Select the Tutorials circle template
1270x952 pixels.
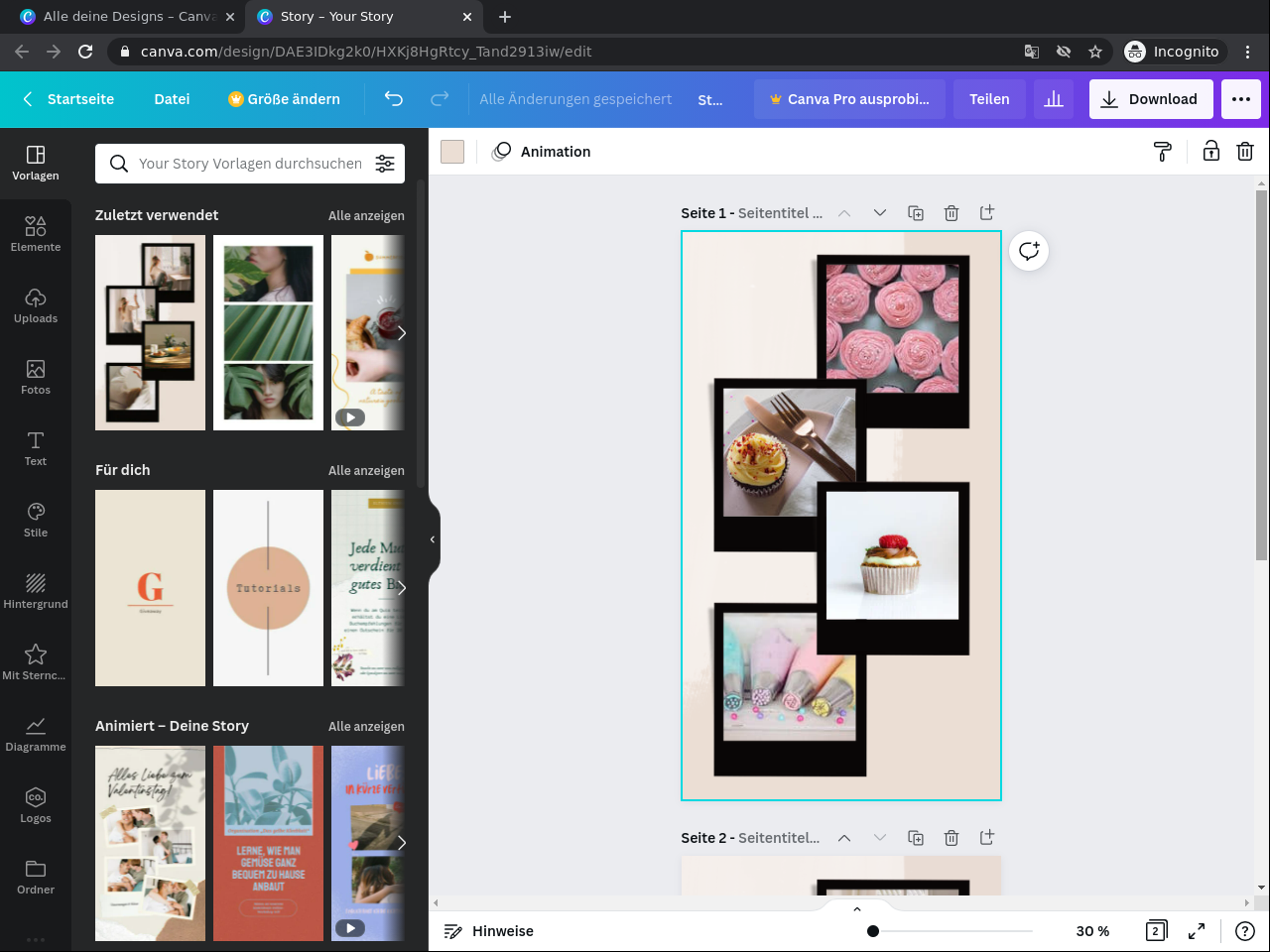(268, 588)
